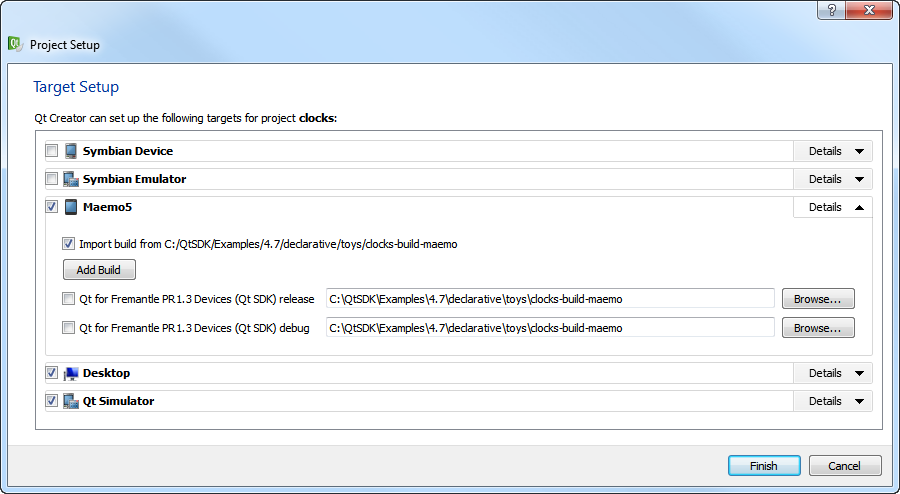This screenshot has width=900, height=494.
Task: Click Finish to complete project setup
Action: point(764,466)
